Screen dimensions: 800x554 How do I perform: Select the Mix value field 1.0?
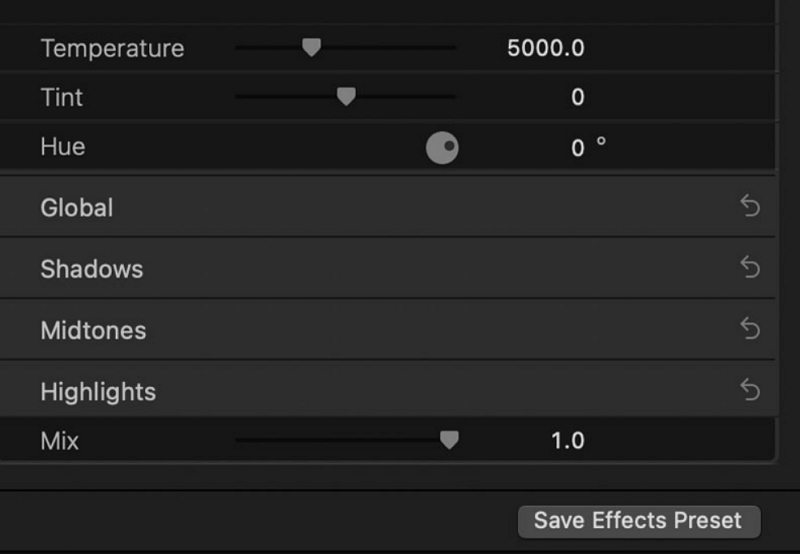[x=567, y=440]
